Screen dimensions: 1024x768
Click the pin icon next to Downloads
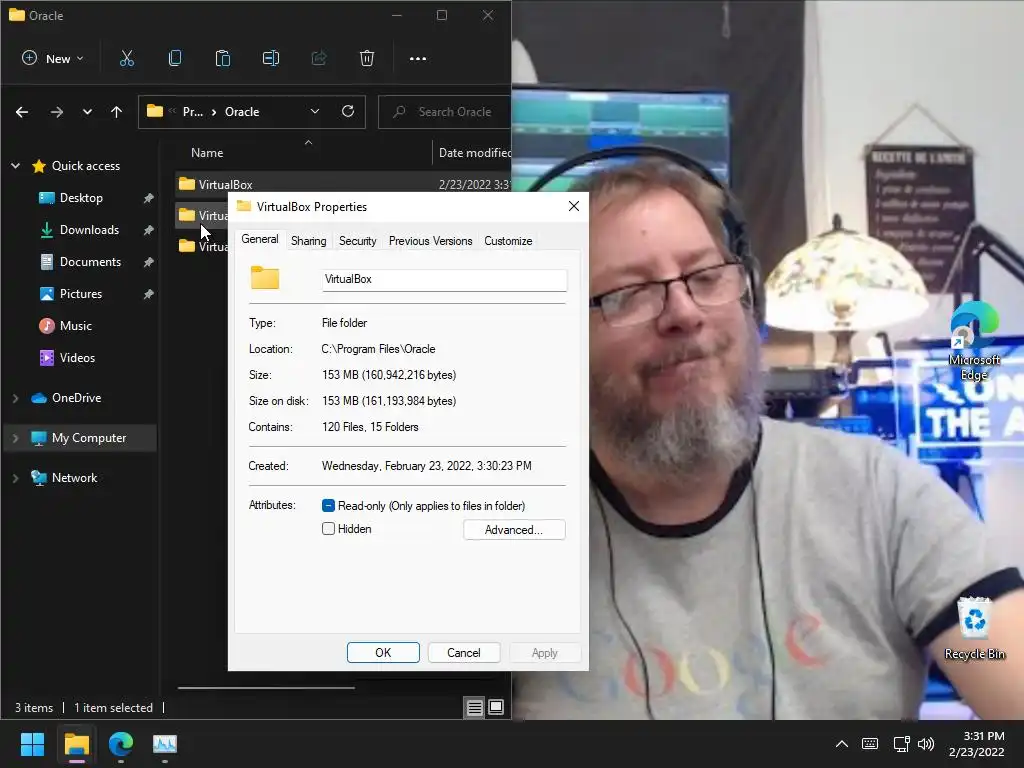148,230
